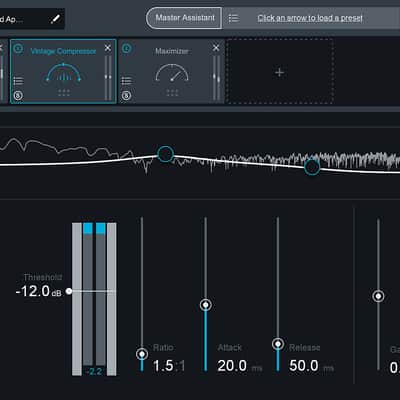Click the Gain slider knob
The image size is (400, 400).
click(x=378, y=296)
